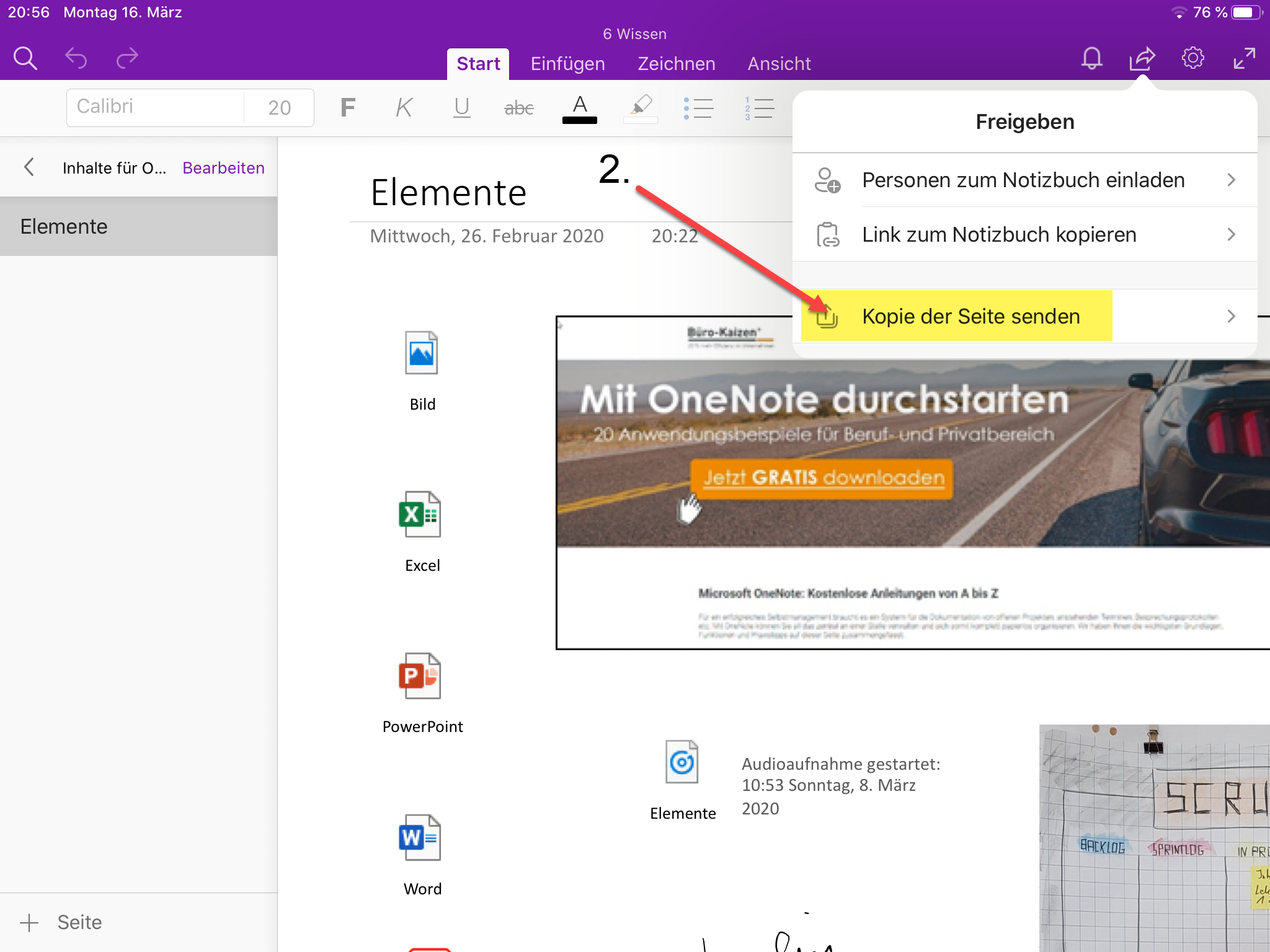Tap the Wi-Fi status icon
The image size is (1270, 952).
(1179, 12)
